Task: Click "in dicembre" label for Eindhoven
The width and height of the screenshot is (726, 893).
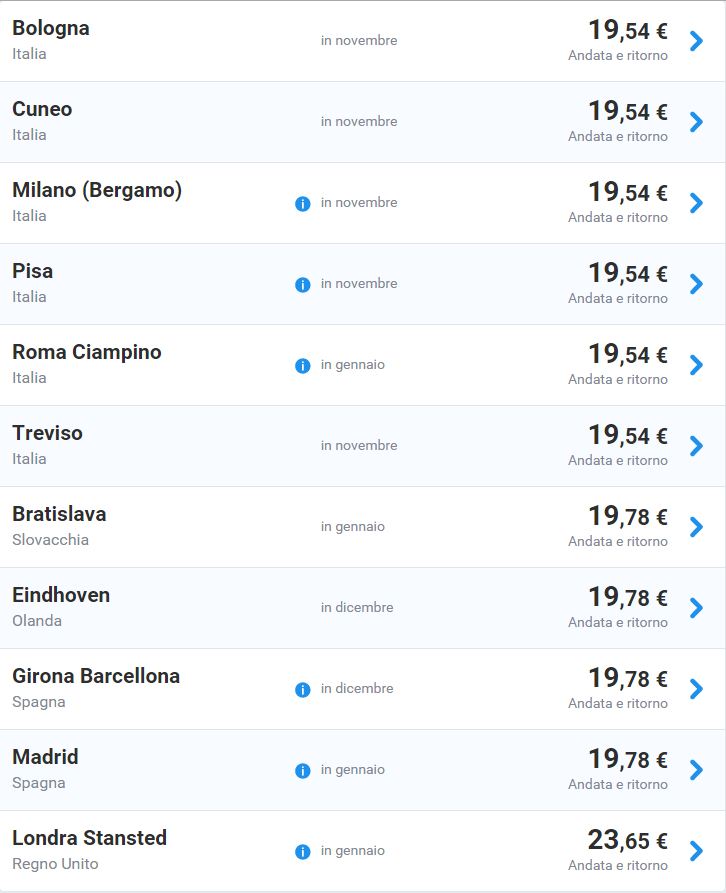Action: point(357,607)
